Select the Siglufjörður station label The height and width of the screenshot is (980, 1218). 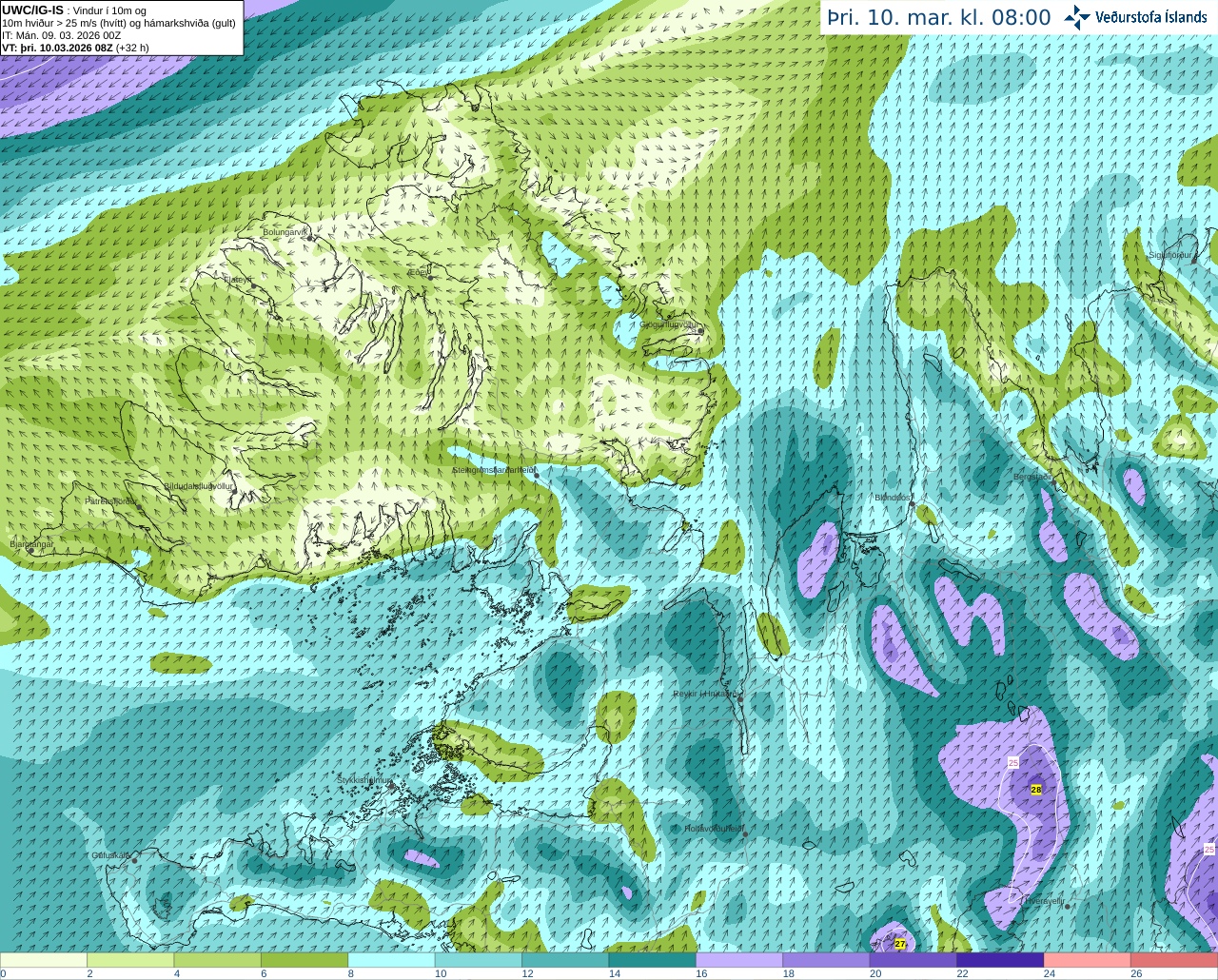(x=1170, y=255)
